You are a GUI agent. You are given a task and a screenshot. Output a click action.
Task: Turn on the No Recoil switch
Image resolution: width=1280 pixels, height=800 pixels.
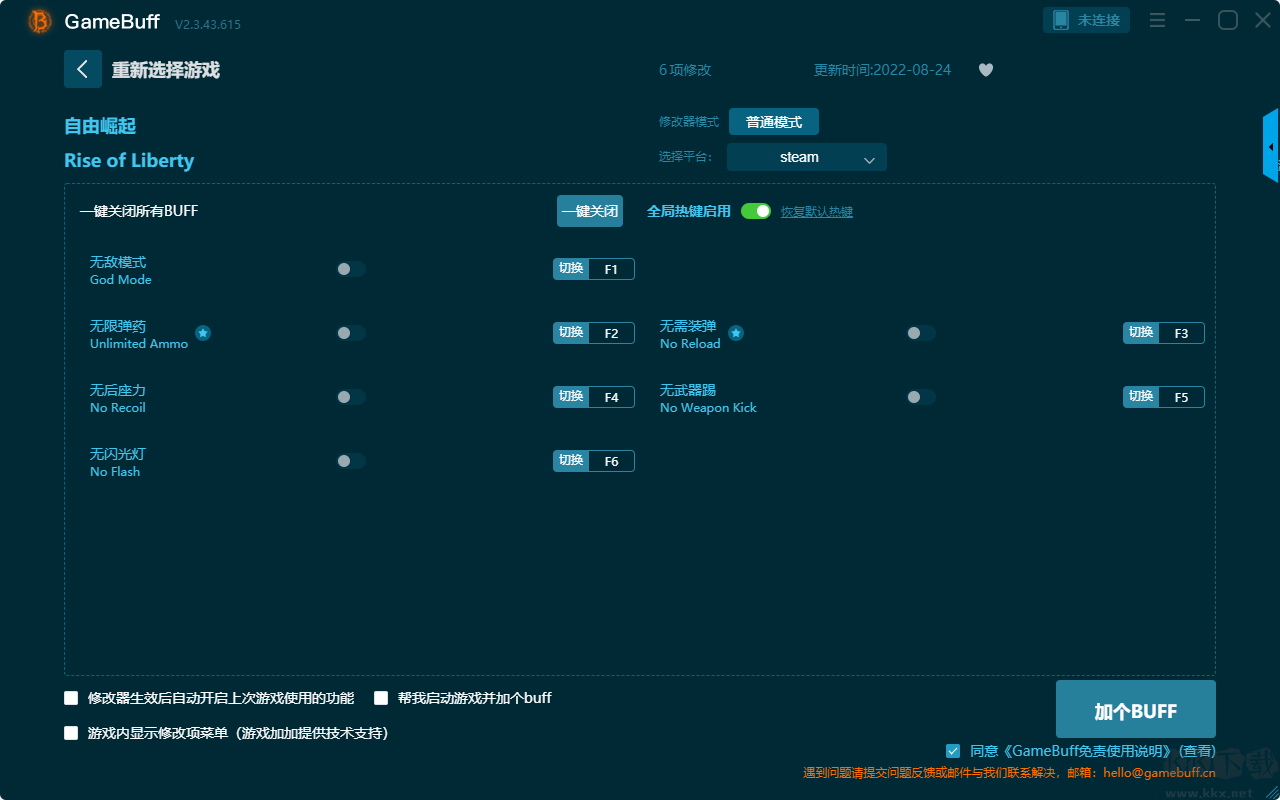tap(351, 397)
